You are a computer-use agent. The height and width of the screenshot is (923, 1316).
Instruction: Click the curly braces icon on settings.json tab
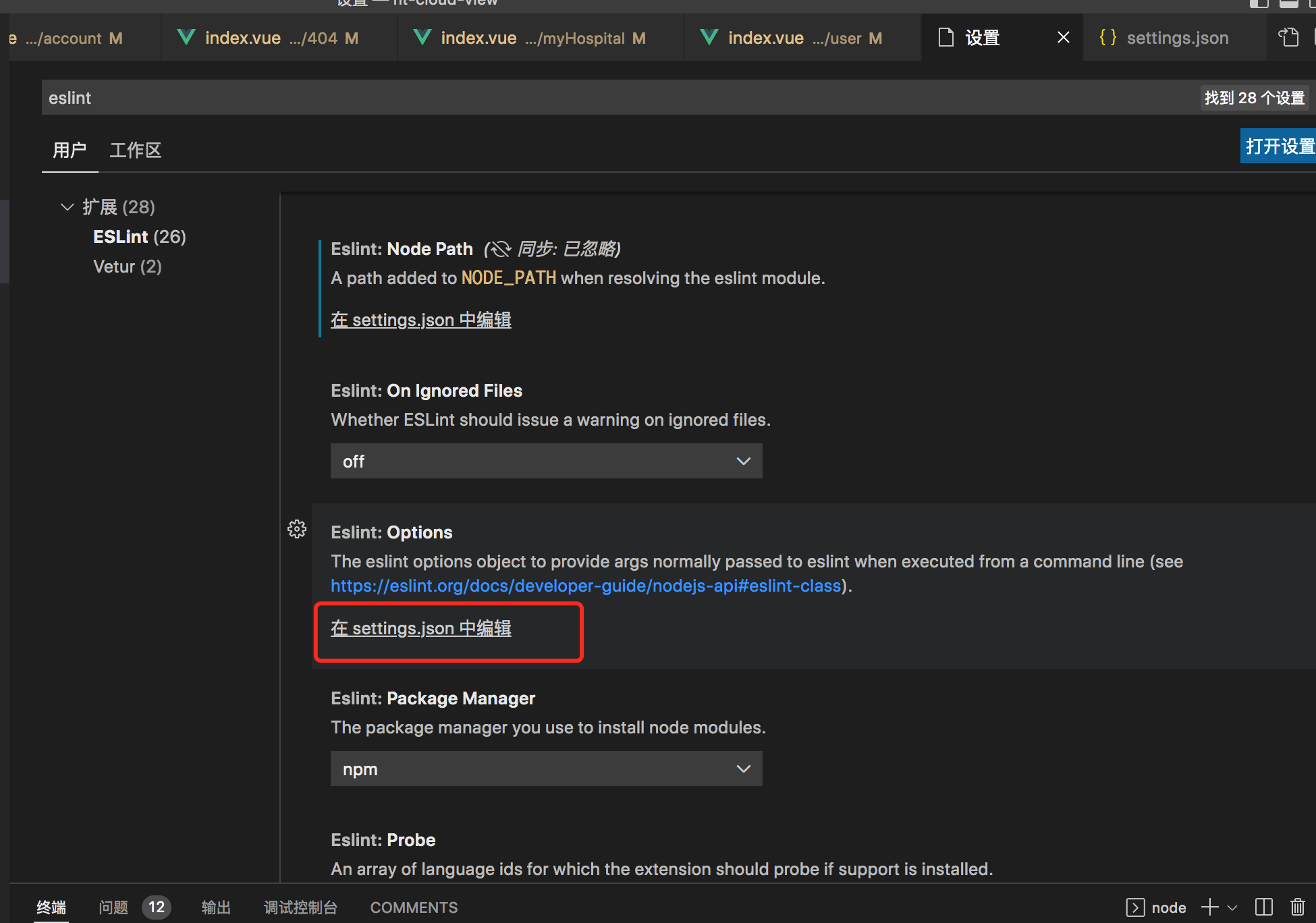click(x=1107, y=37)
